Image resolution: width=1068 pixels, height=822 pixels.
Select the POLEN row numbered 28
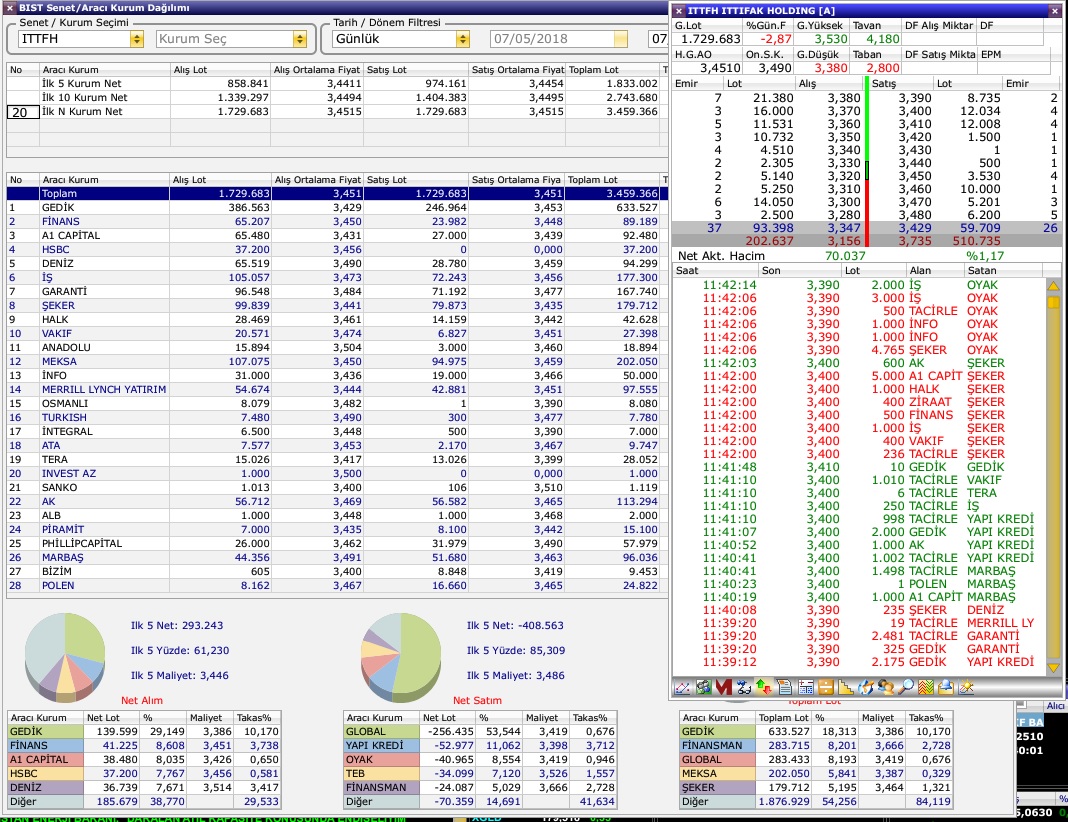click(x=337, y=586)
